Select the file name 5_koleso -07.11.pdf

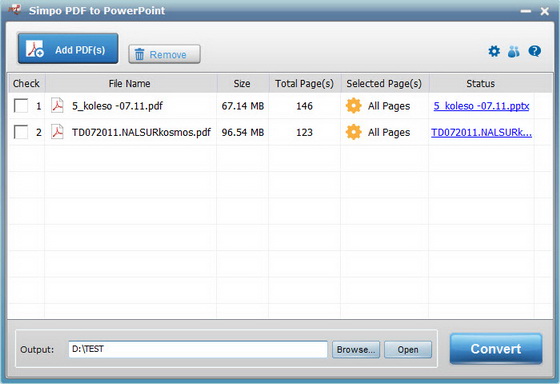[x=117, y=106]
